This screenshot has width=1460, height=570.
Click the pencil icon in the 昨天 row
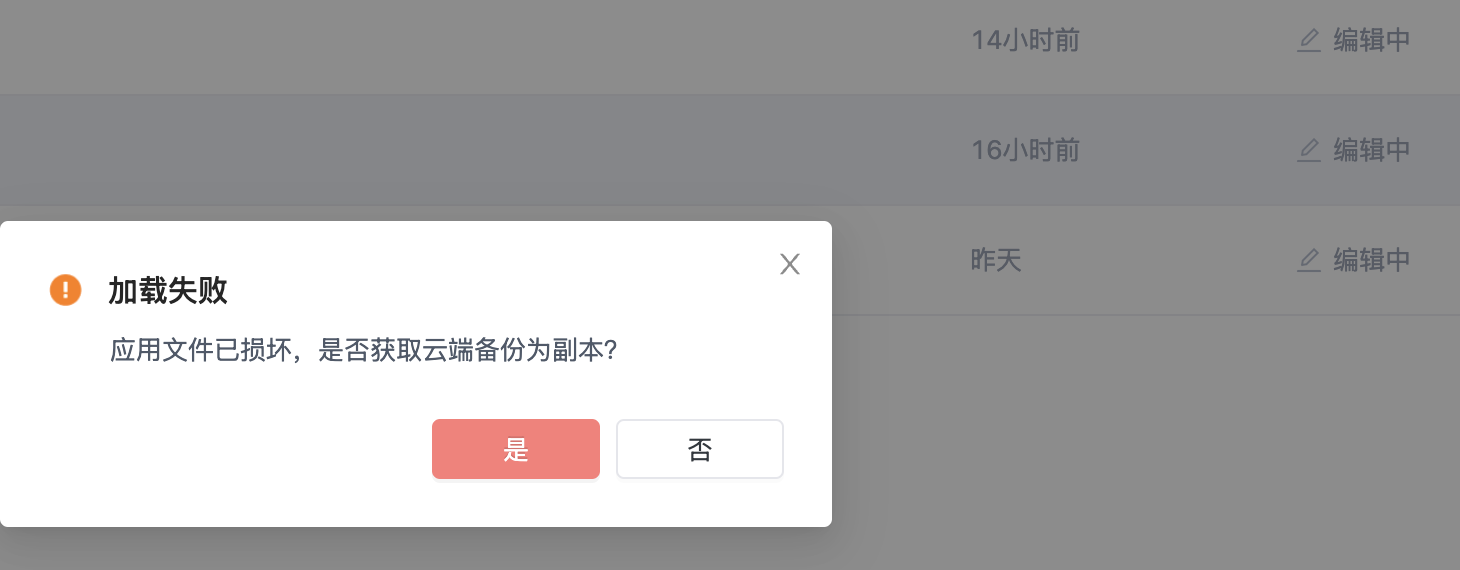coord(1308,260)
